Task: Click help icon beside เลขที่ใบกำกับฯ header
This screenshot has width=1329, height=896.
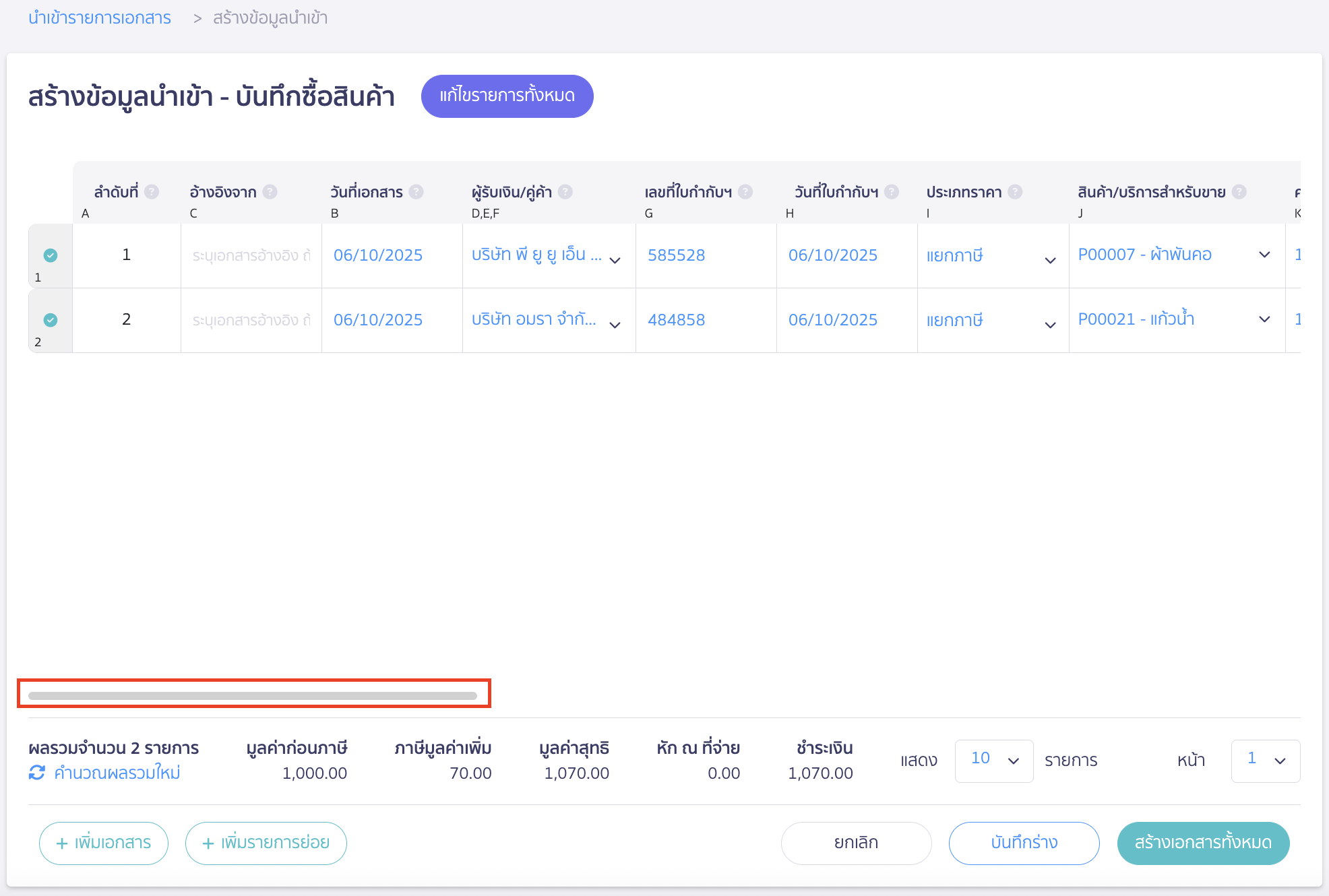Action: pos(745,192)
